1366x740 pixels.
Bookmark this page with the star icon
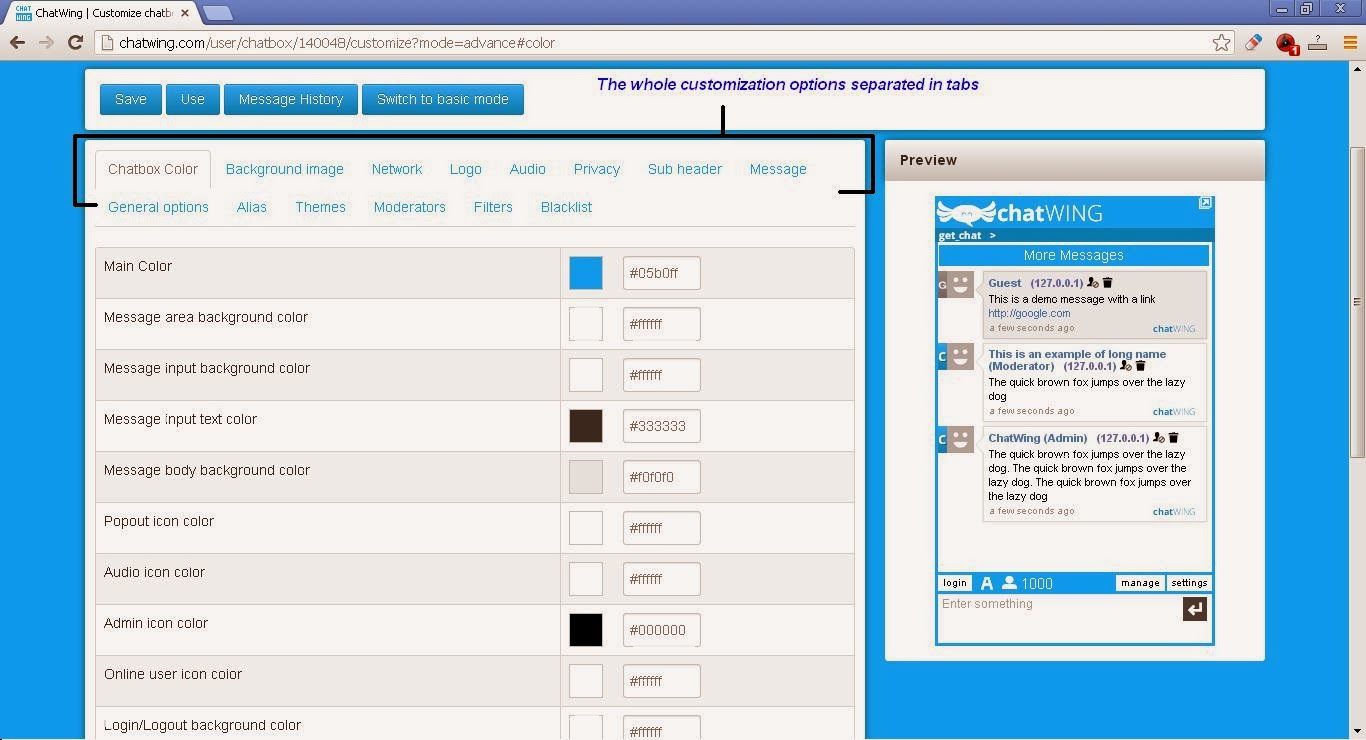tap(1221, 42)
